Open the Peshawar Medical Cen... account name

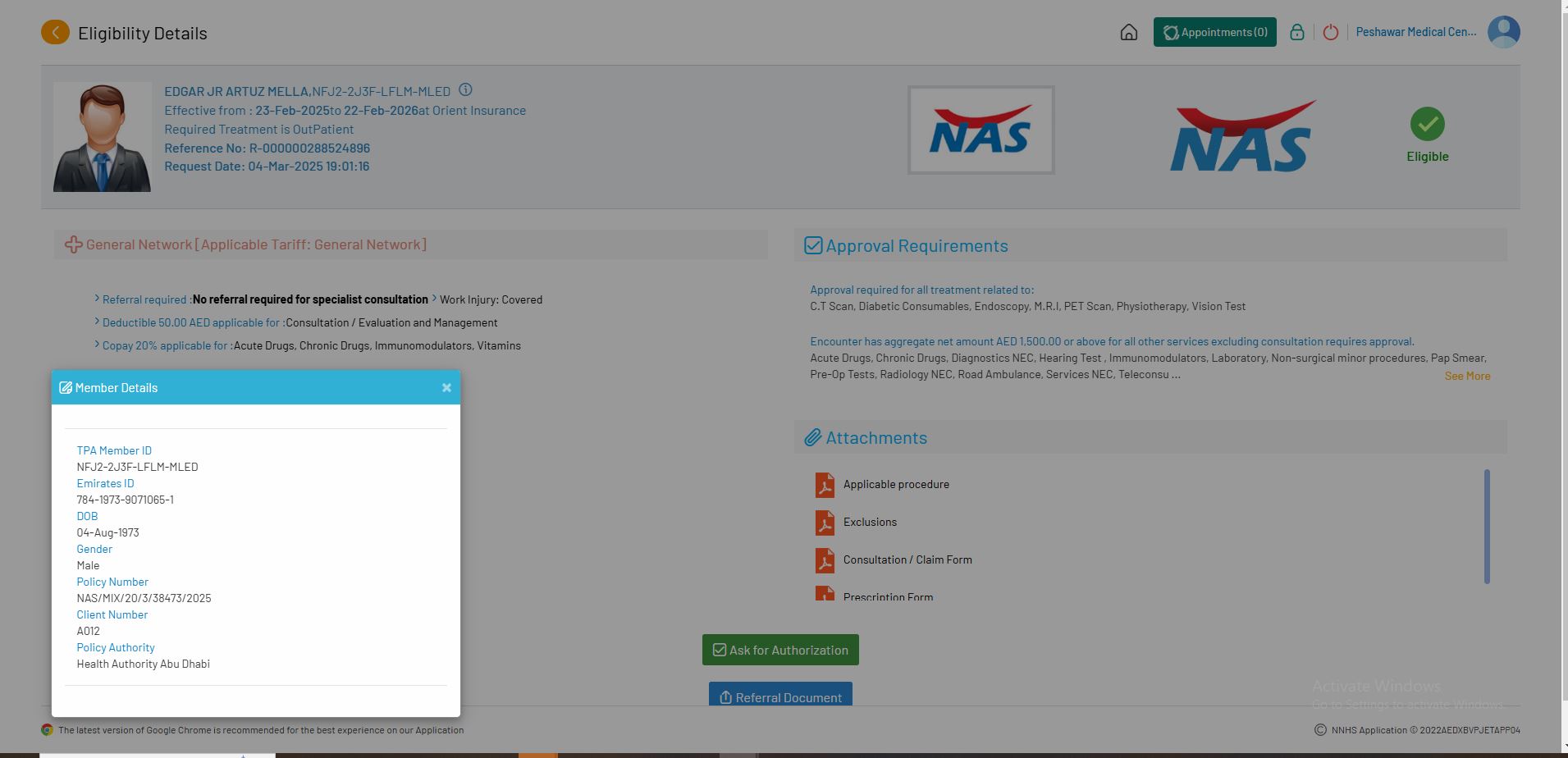click(x=1416, y=32)
